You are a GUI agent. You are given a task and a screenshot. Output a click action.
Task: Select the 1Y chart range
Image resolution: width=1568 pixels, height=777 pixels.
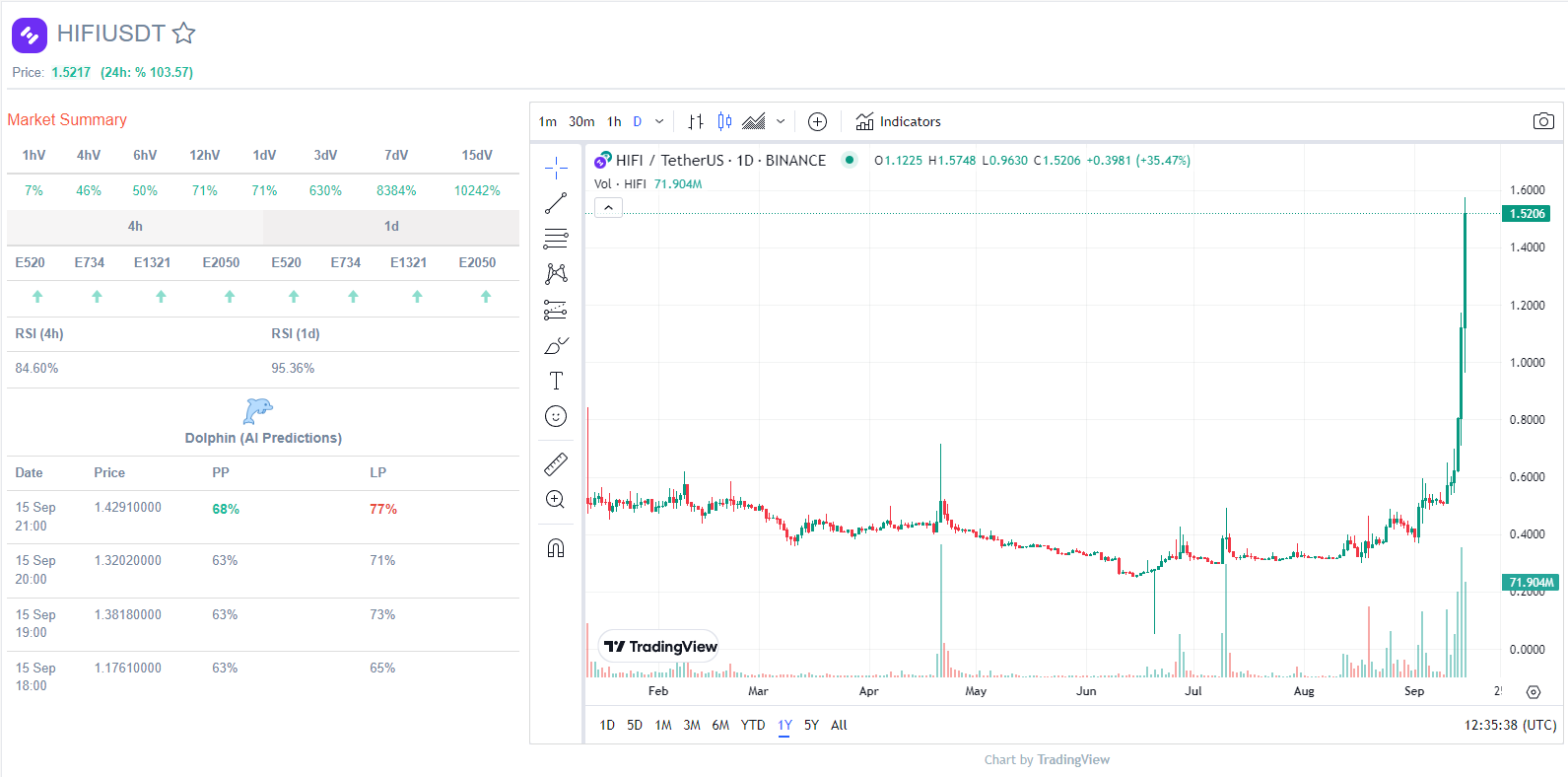(784, 725)
